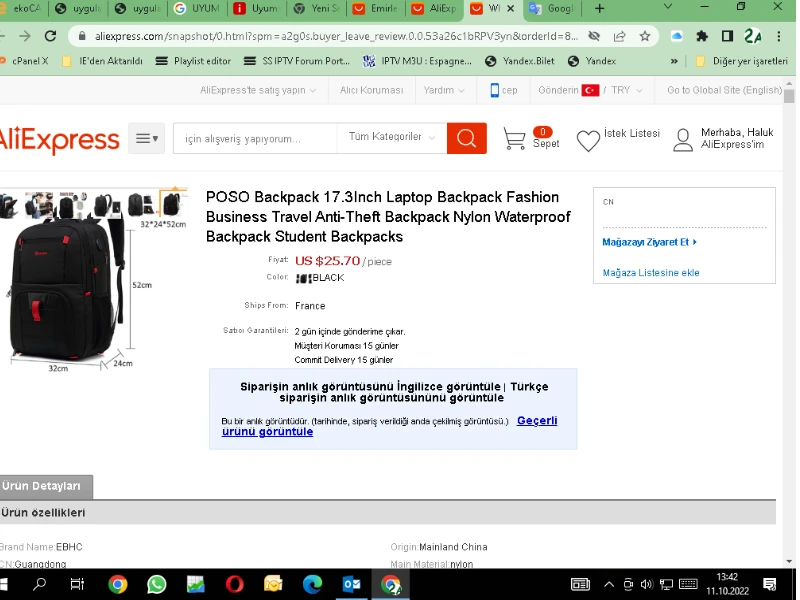
Task: Click Mağaza Listesine ekle link
Action: pos(651,272)
